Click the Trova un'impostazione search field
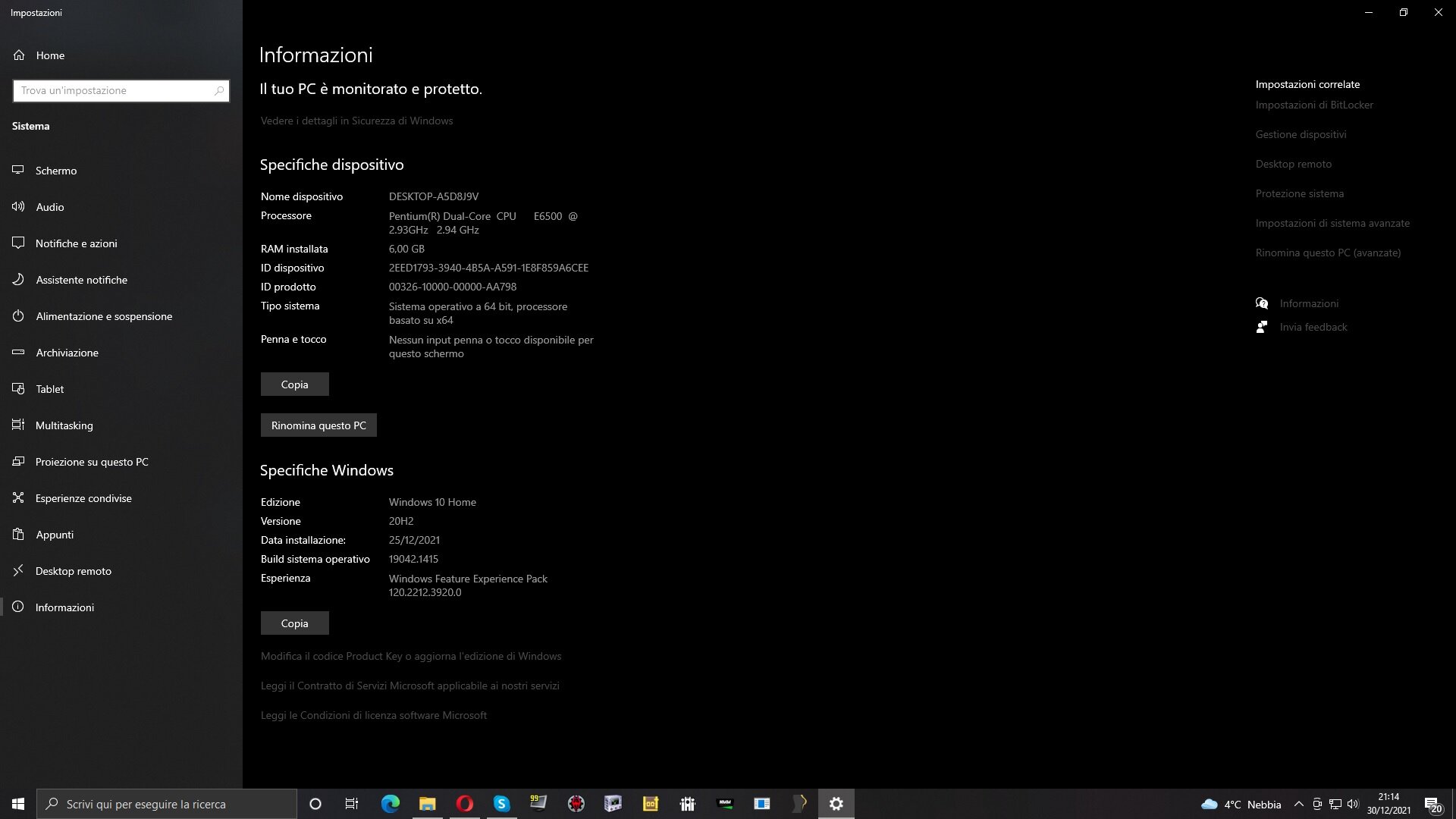Screen dimensions: 1456x819 click(x=121, y=90)
